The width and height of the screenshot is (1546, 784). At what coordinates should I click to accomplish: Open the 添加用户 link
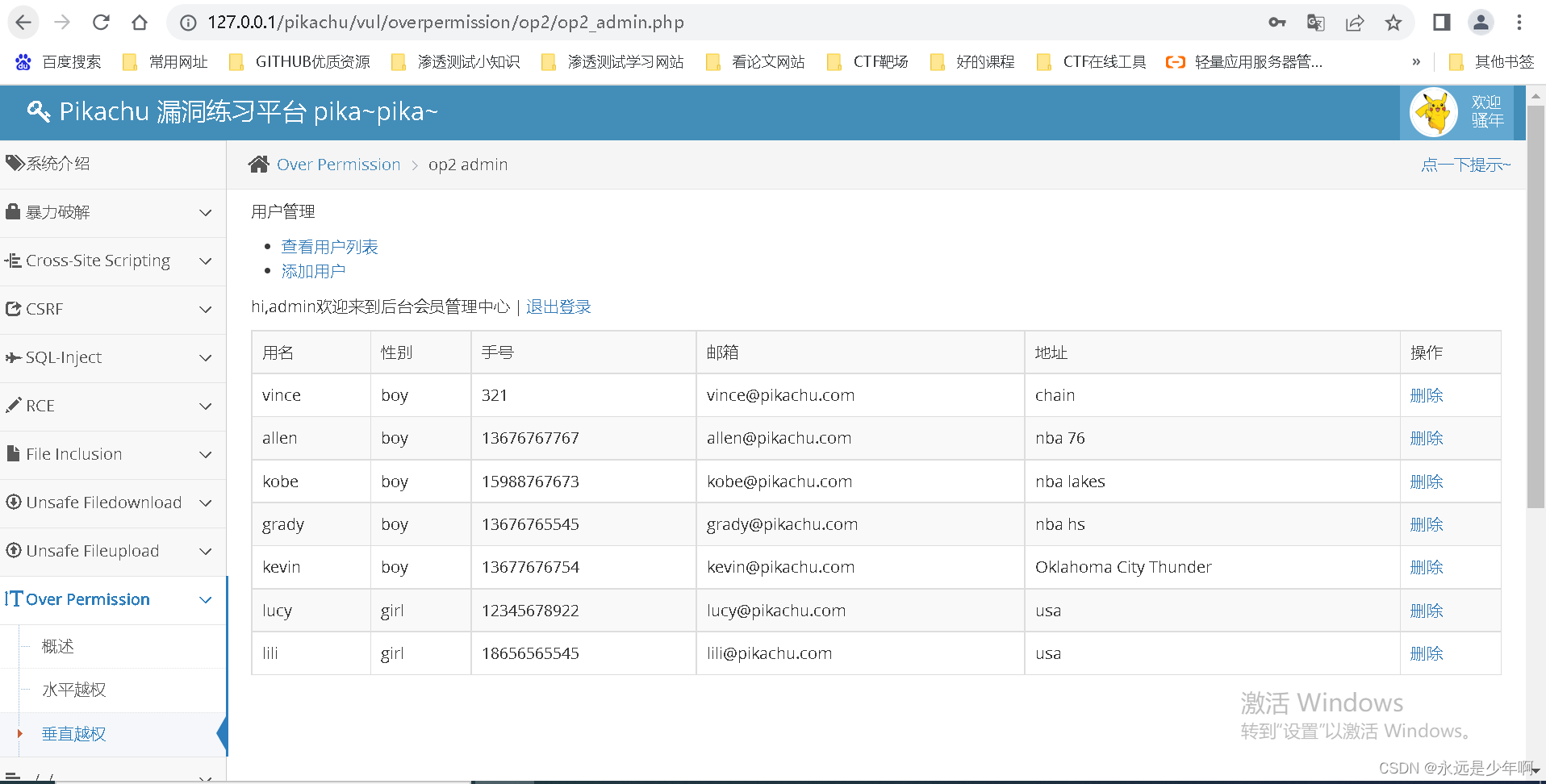[313, 272]
